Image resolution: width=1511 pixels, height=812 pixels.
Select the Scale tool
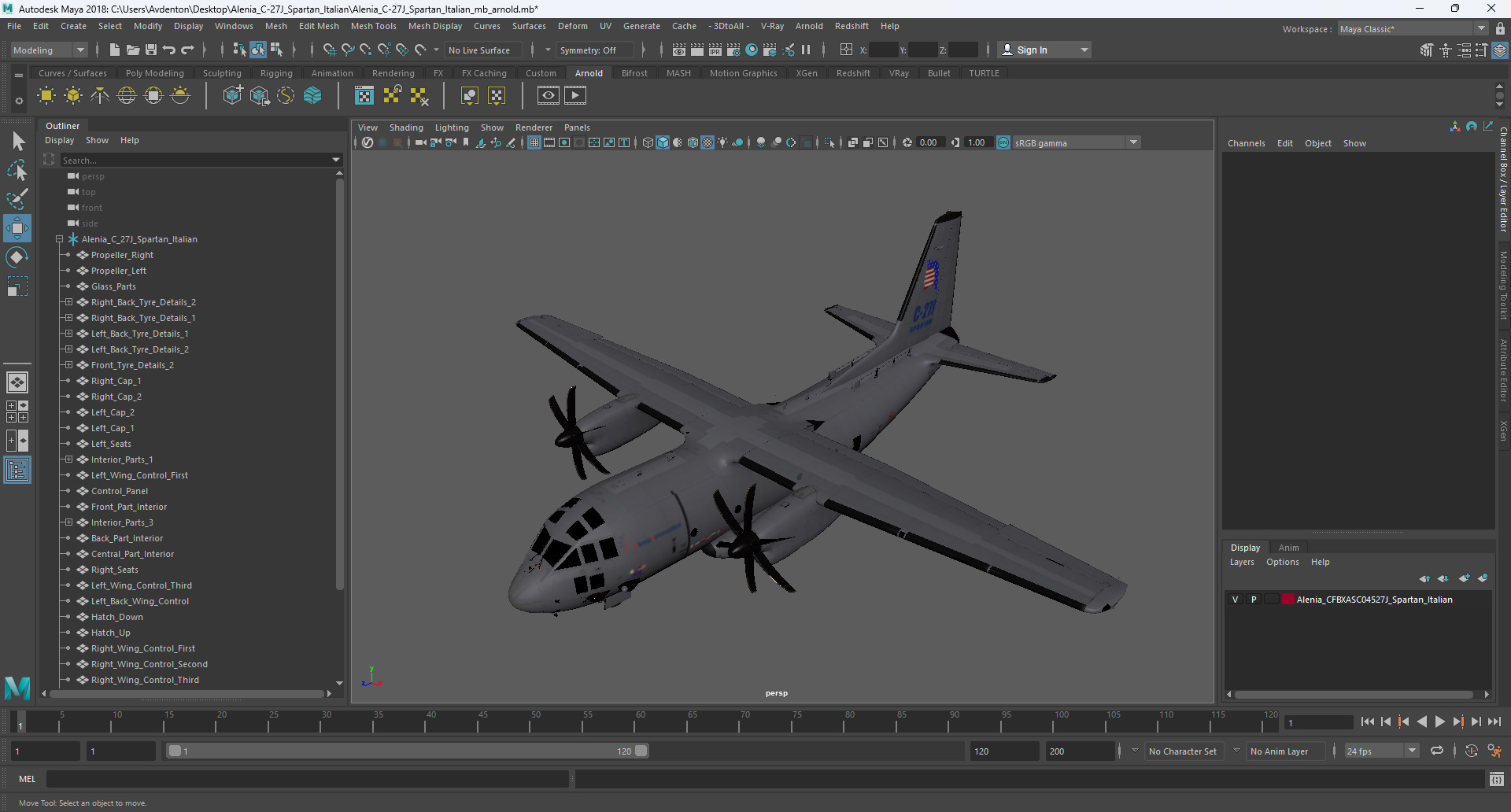pyautogui.click(x=17, y=286)
